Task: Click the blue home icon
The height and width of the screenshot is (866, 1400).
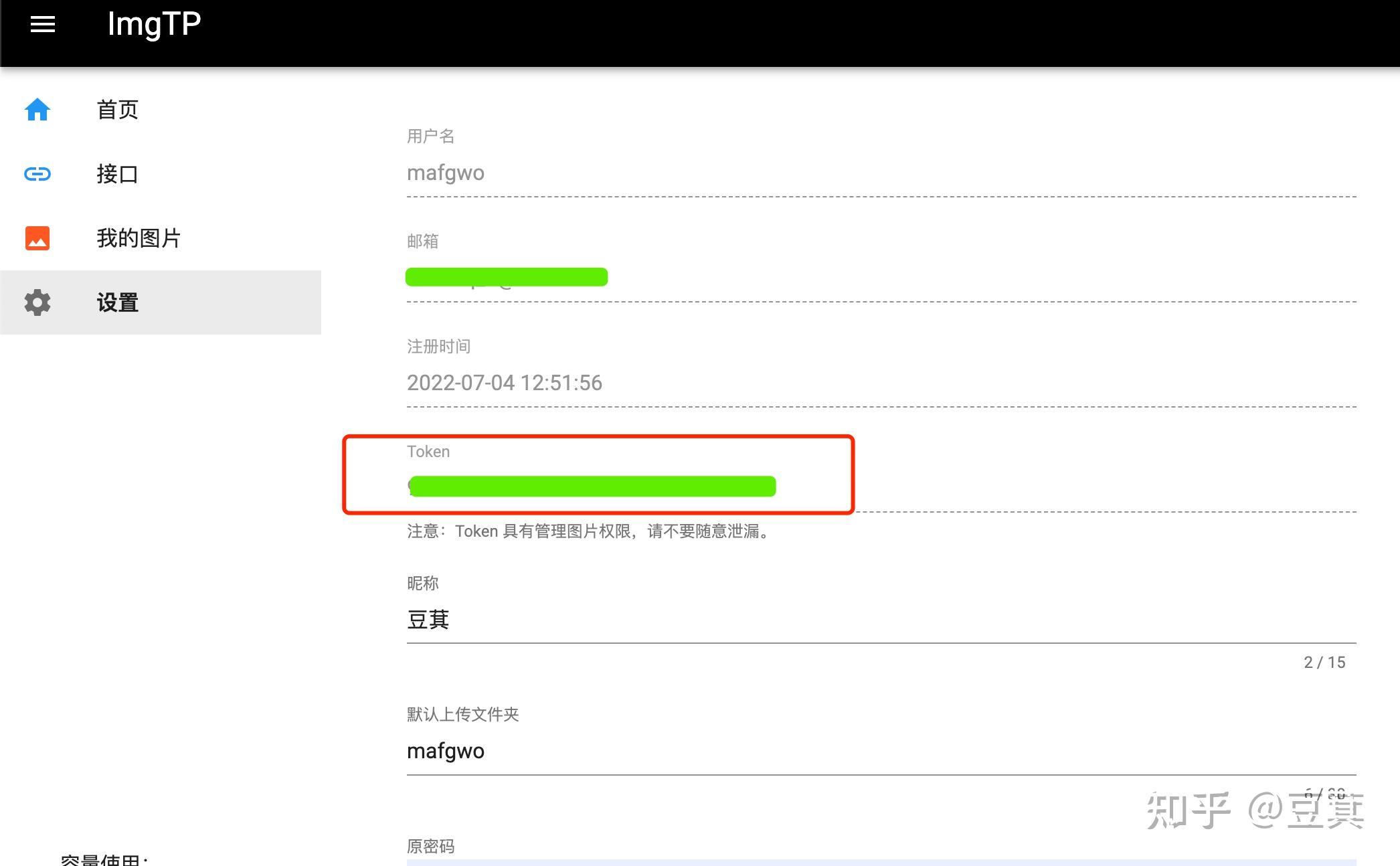Action: point(37,110)
